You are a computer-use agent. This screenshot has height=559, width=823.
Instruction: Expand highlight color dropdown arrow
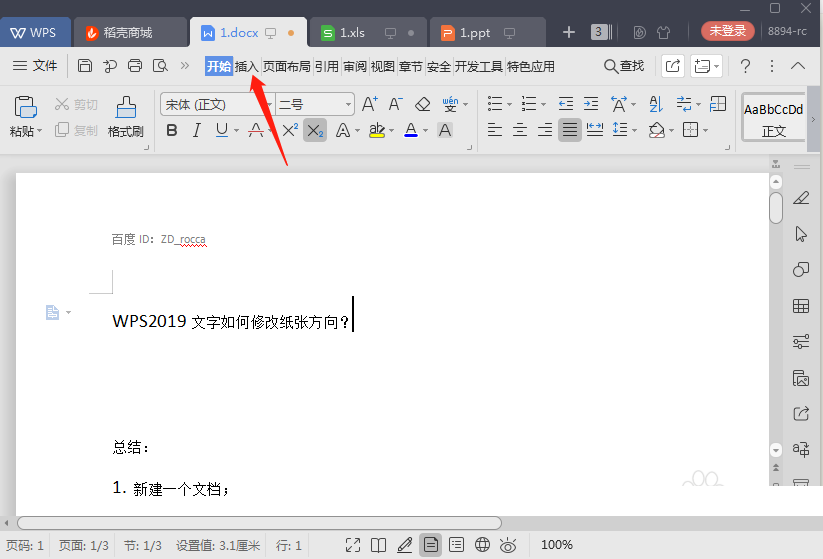tap(391, 130)
